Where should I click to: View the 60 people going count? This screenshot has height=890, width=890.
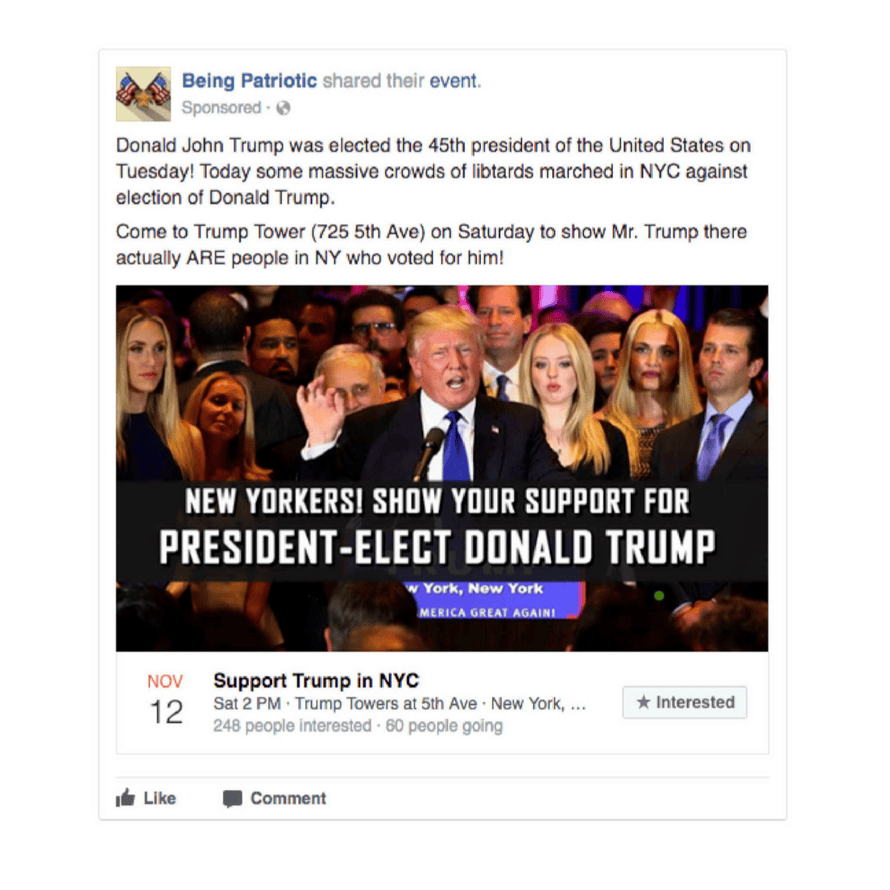[444, 726]
